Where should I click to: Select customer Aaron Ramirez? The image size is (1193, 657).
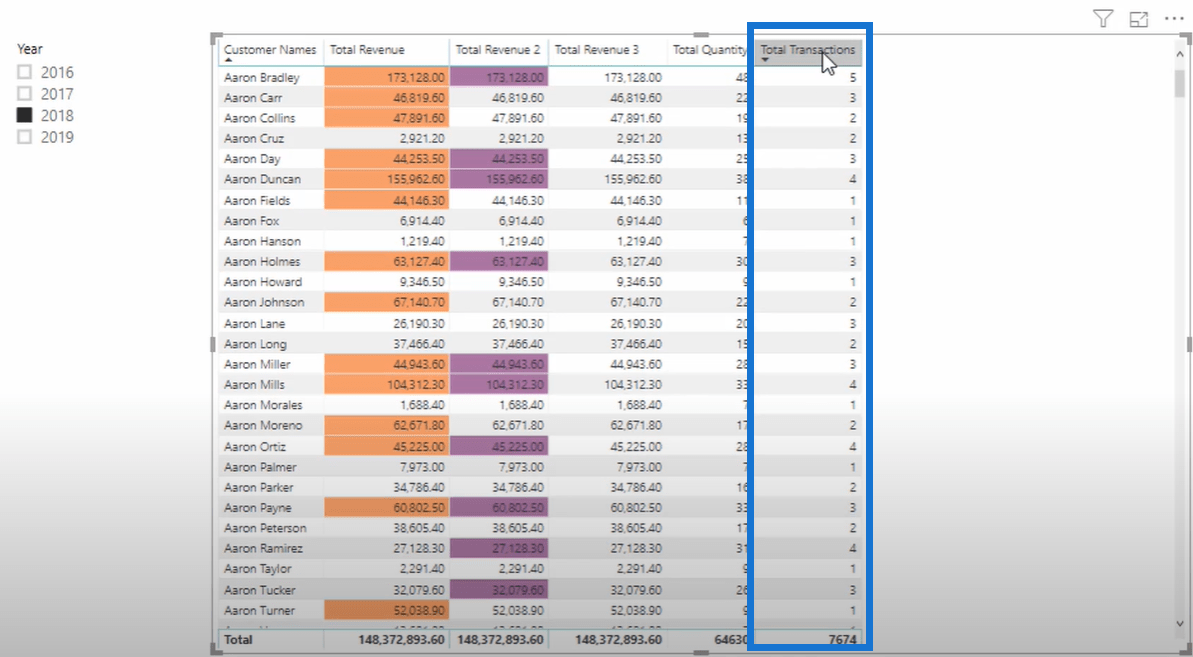click(x=263, y=548)
